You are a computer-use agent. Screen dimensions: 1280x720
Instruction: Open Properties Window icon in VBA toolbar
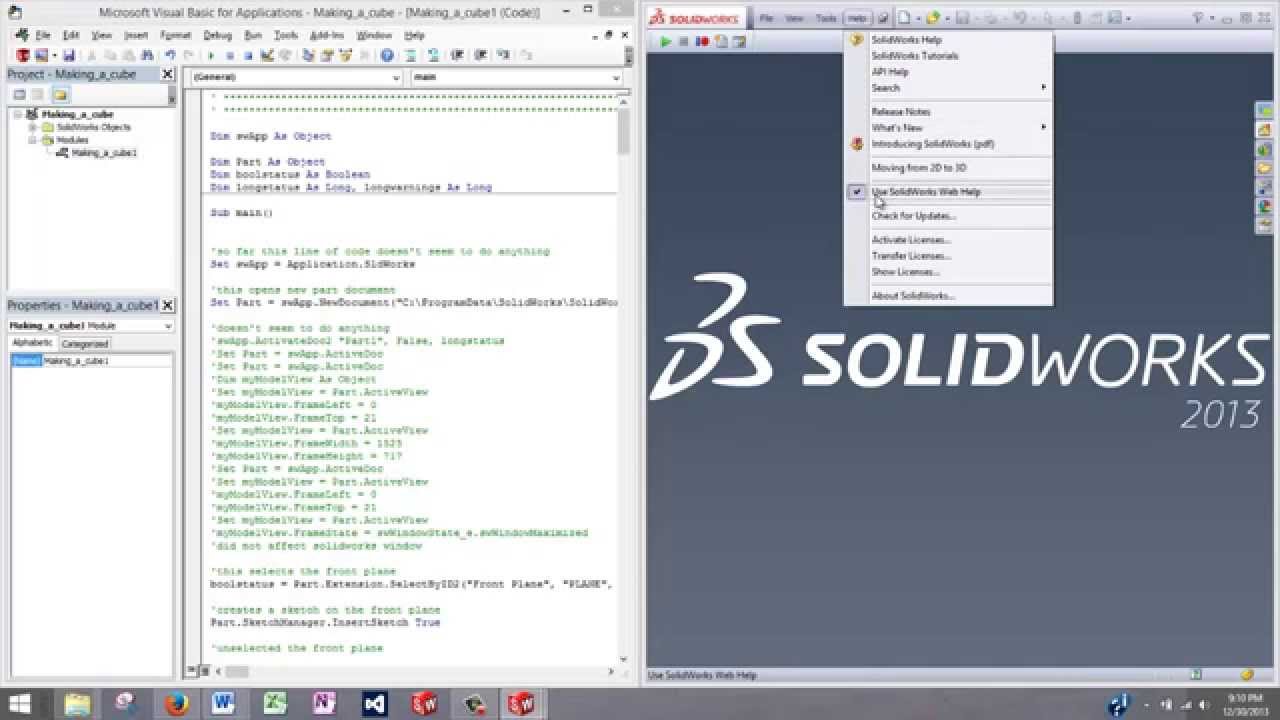pyautogui.click(x=327, y=55)
